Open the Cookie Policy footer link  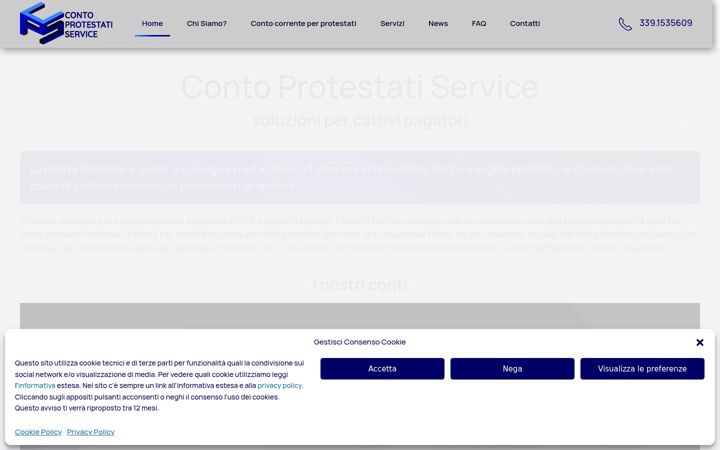[38, 432]
